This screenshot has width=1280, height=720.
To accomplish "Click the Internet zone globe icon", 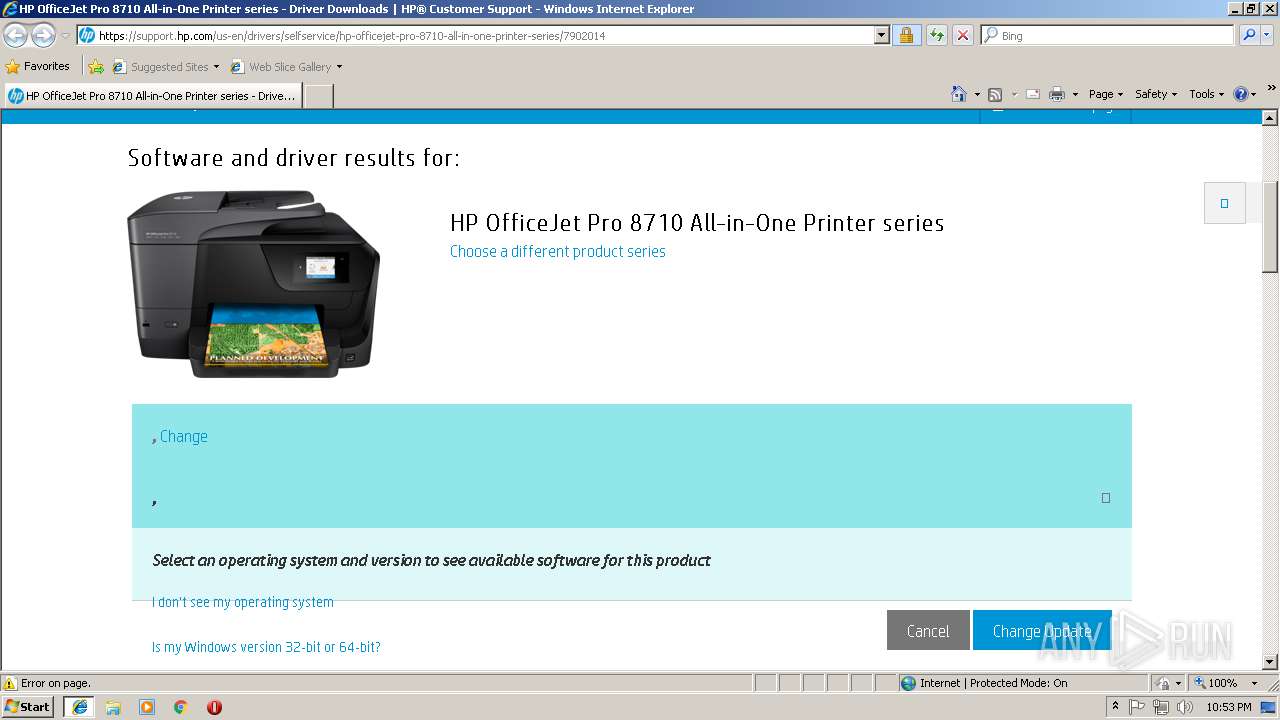I will 908,683.
